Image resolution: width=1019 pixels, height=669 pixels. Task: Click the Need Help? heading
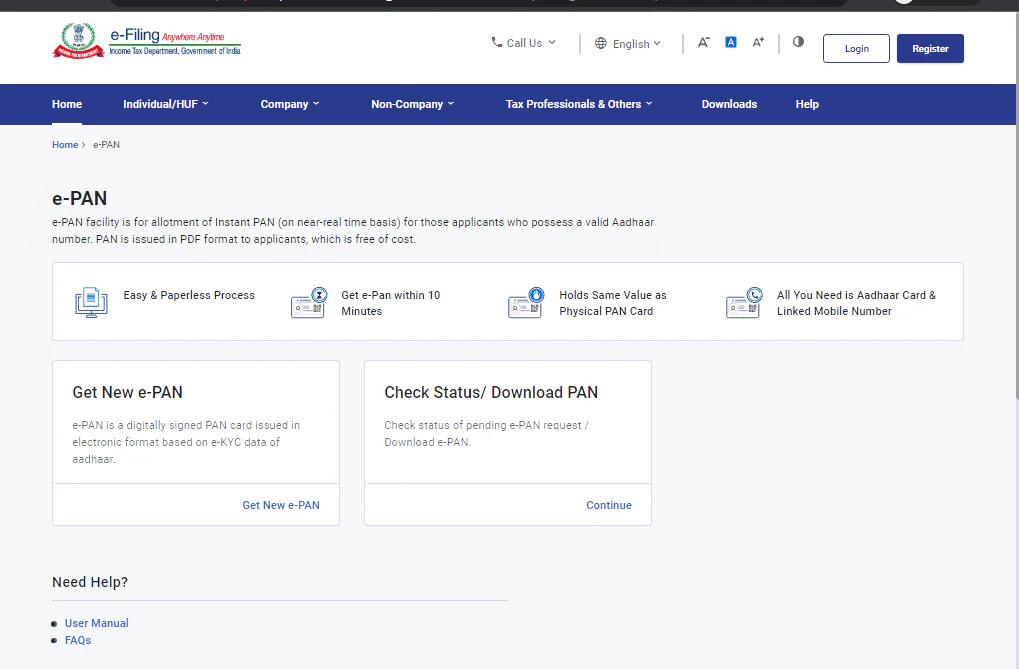pos(90,582)
